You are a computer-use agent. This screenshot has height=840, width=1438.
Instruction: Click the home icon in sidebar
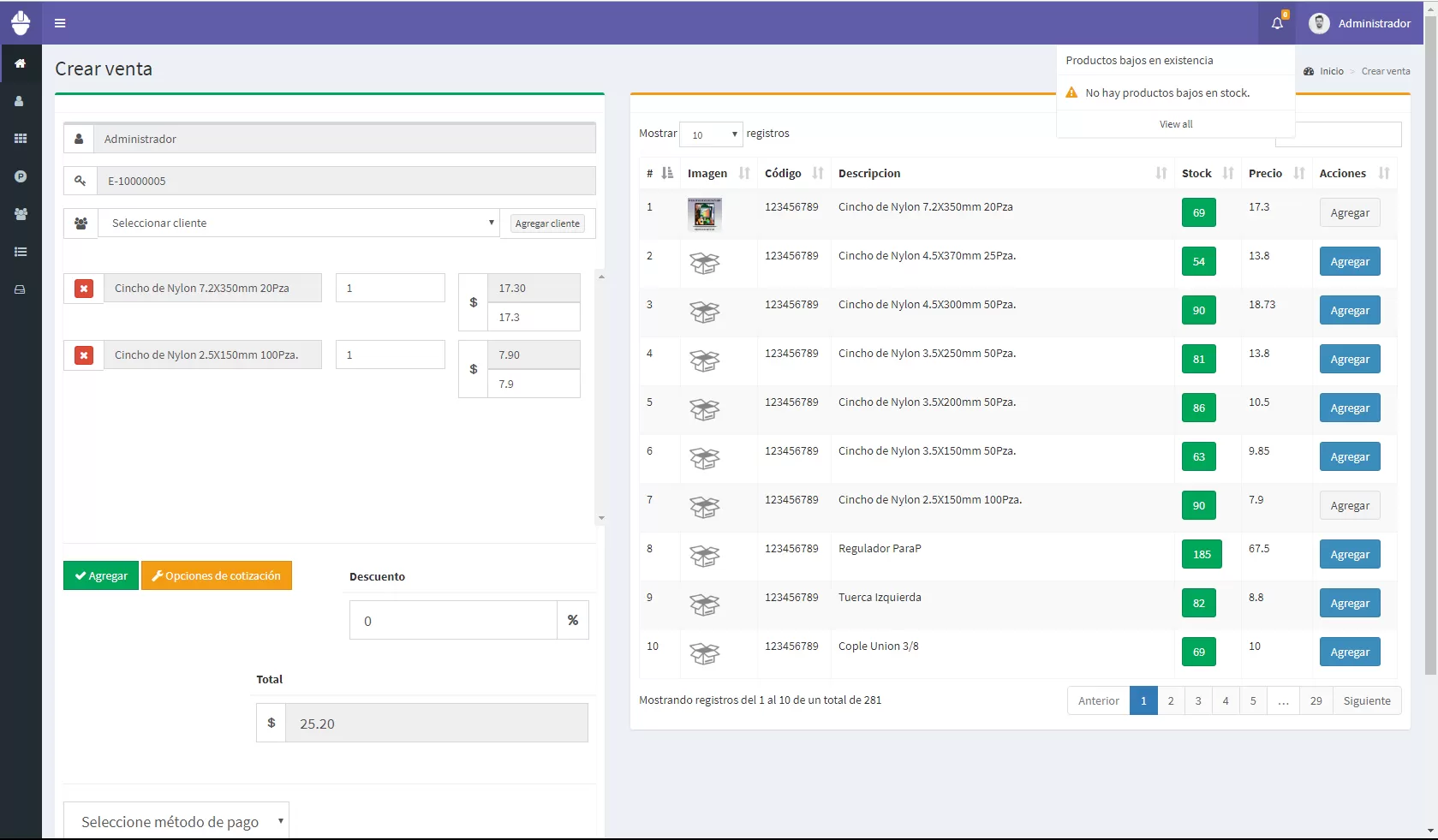click(21, 63)
